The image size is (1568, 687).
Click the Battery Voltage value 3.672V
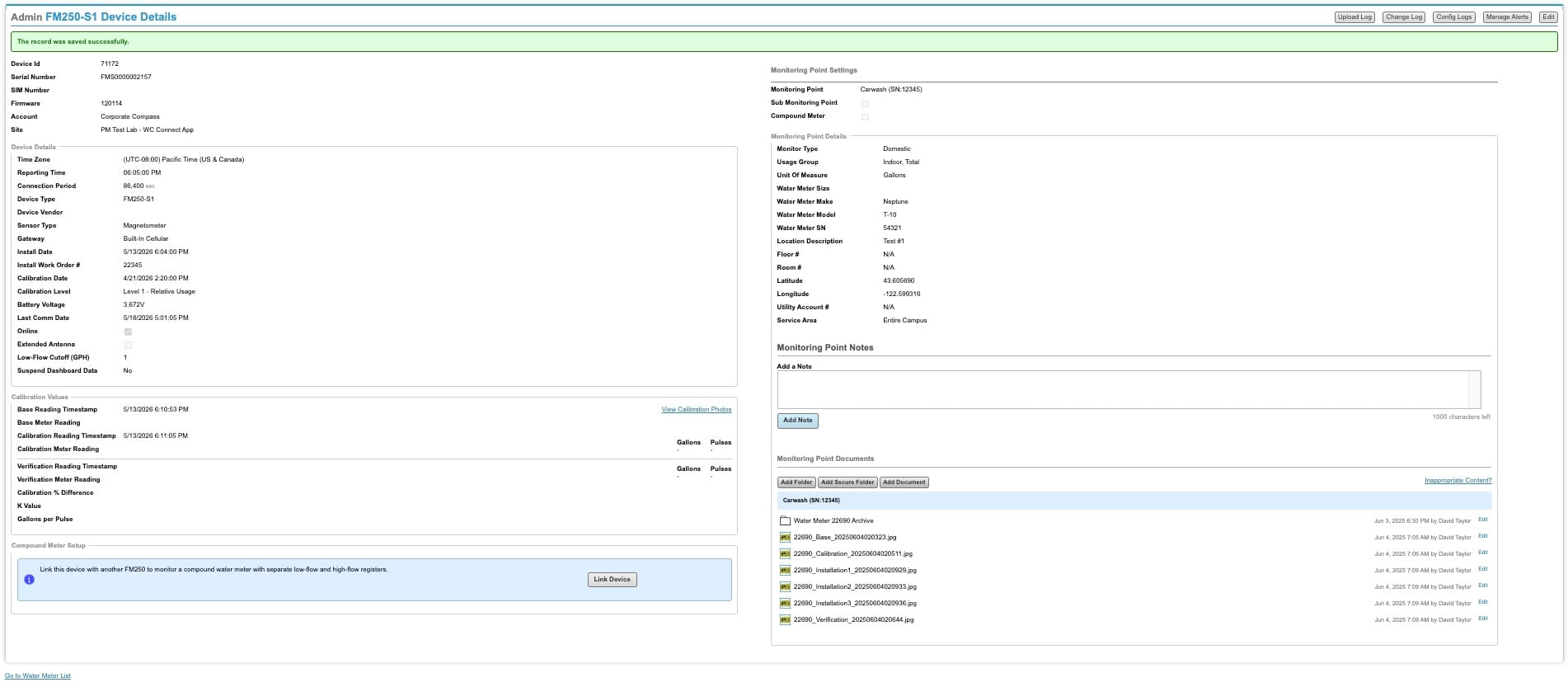coord(134,305)
